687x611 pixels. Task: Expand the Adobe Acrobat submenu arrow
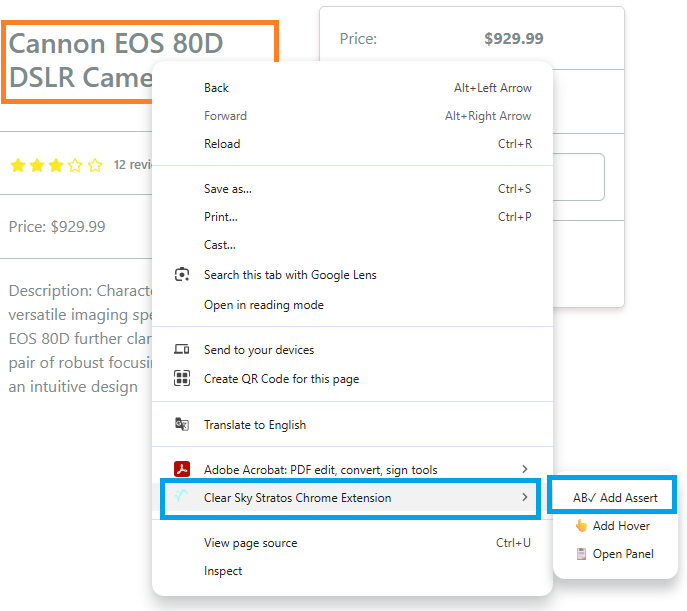pos(525,470)
